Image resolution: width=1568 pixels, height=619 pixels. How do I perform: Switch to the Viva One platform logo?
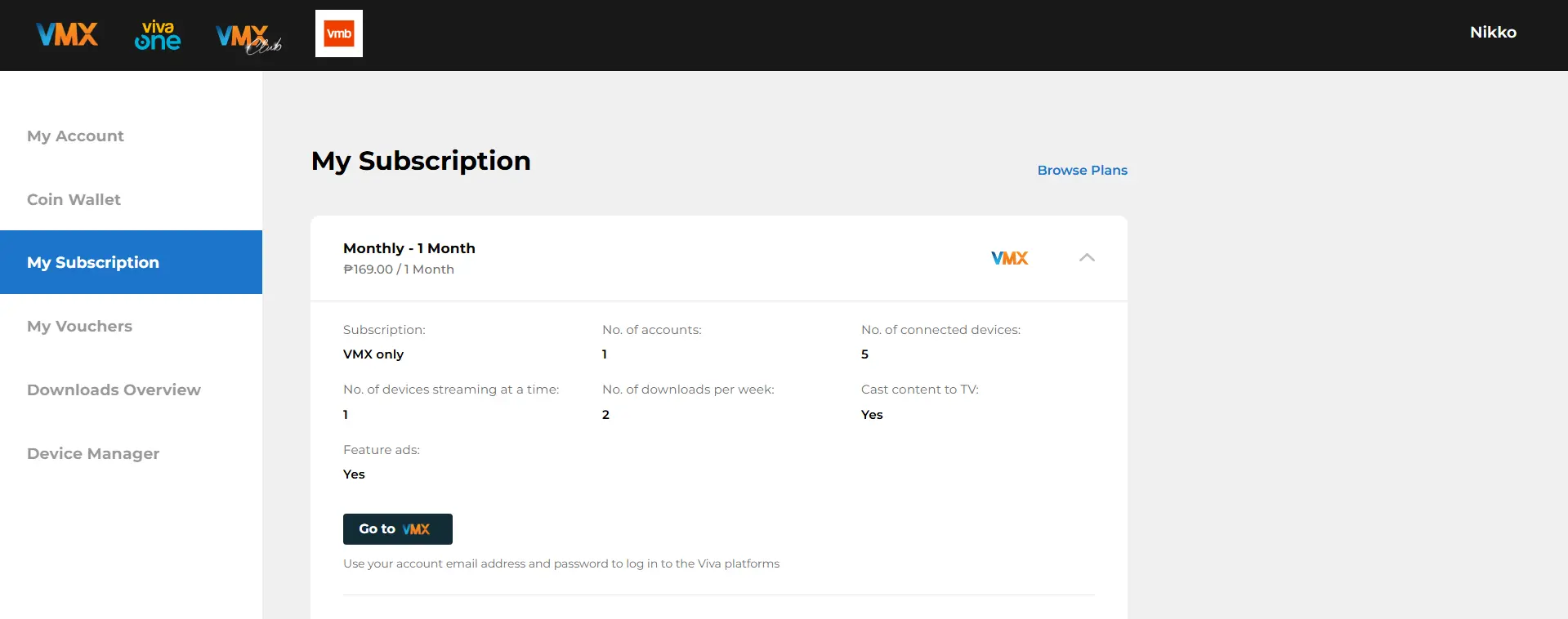coord(158,35)
